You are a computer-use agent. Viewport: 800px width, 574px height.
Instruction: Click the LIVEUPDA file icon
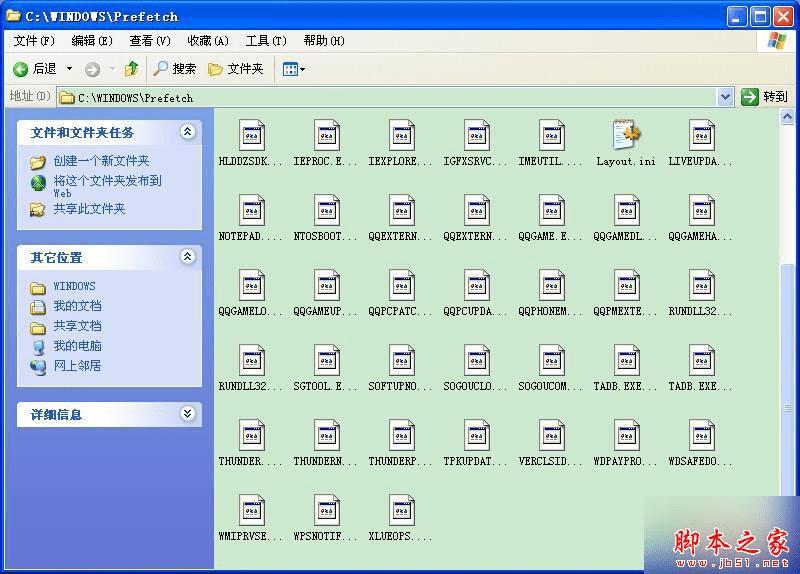point(702,135)
